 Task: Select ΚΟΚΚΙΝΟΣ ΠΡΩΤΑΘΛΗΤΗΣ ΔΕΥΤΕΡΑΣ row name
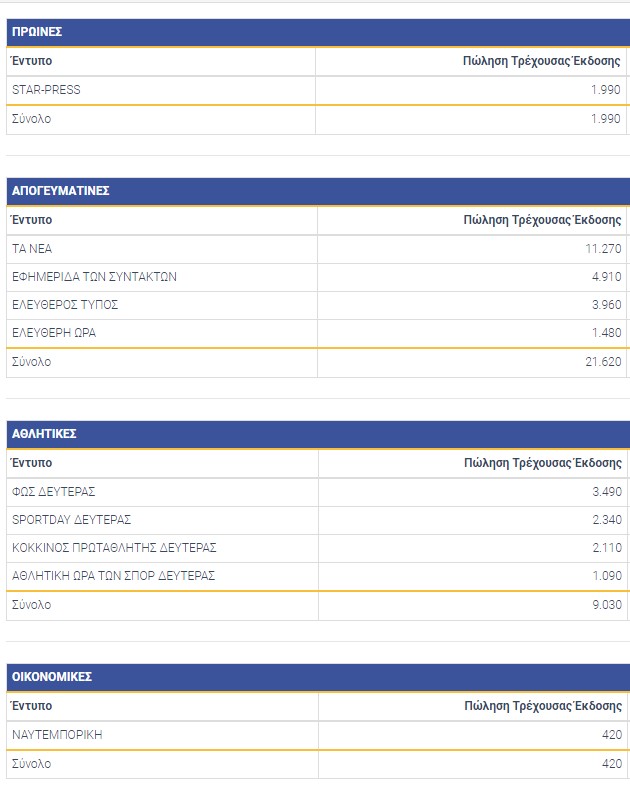tap(114, 547)
